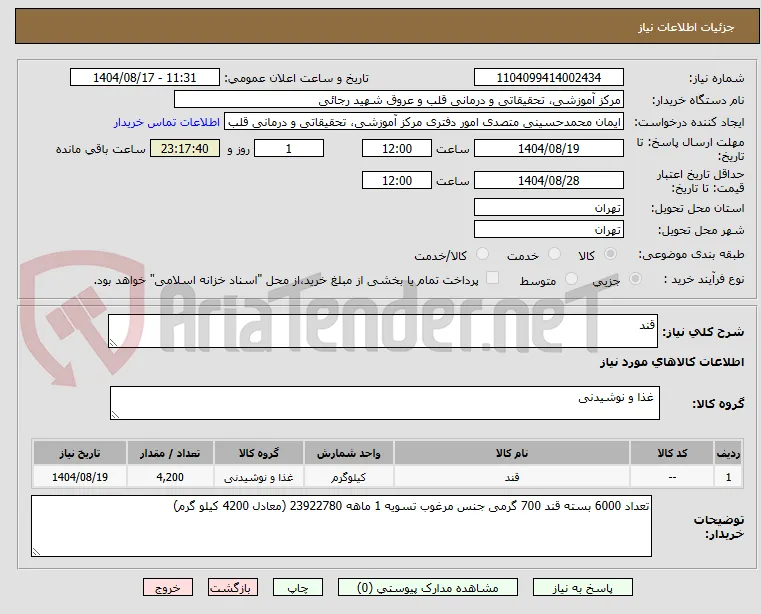Click the خروج exit button
The width and height of the screenshot is (761, 614).
click(x=168, y=587)
